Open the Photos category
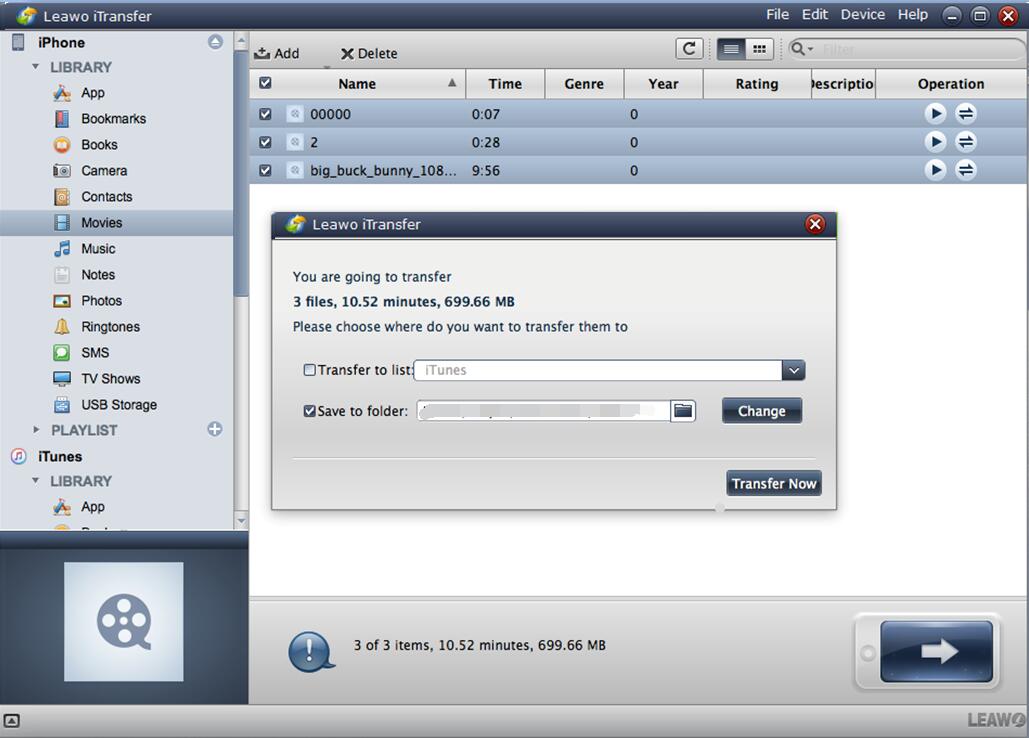Image resolution: width=1029 pixels, height=738 pixels. [101, 301]
